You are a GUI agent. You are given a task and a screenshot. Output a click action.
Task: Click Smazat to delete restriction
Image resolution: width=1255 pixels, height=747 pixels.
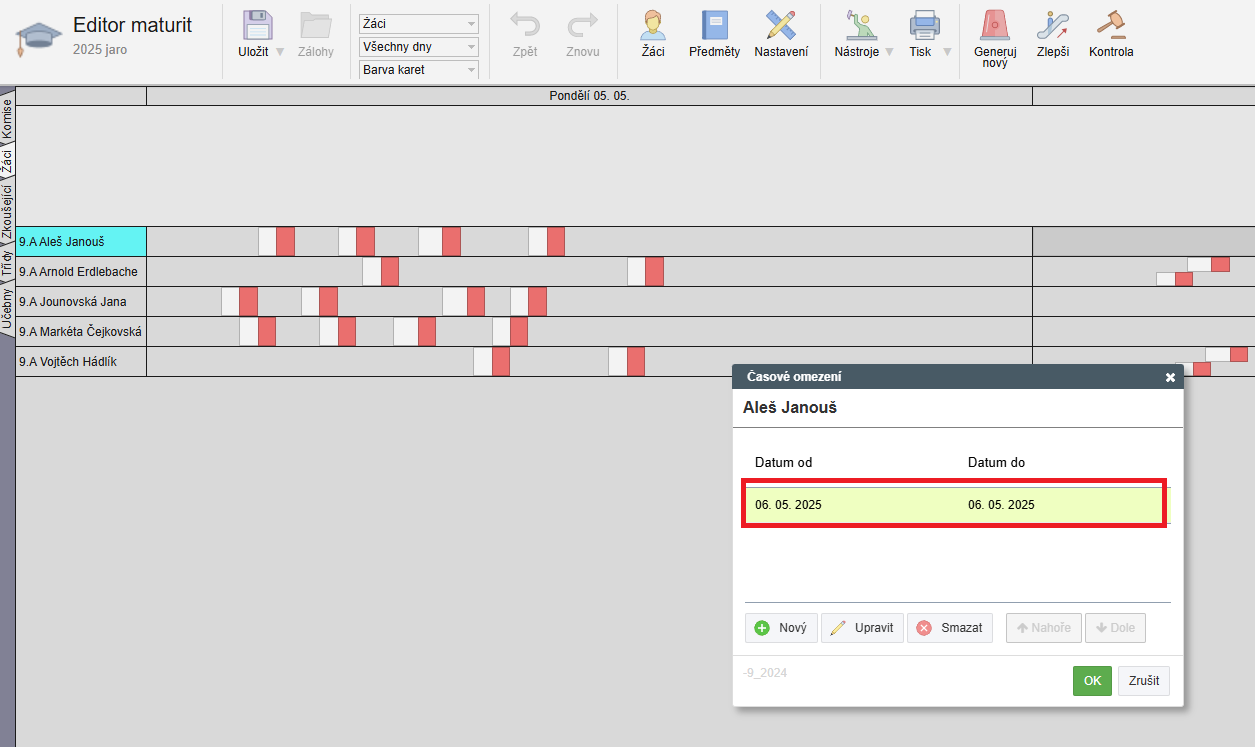pyautogui.click(x=949, y=628)
